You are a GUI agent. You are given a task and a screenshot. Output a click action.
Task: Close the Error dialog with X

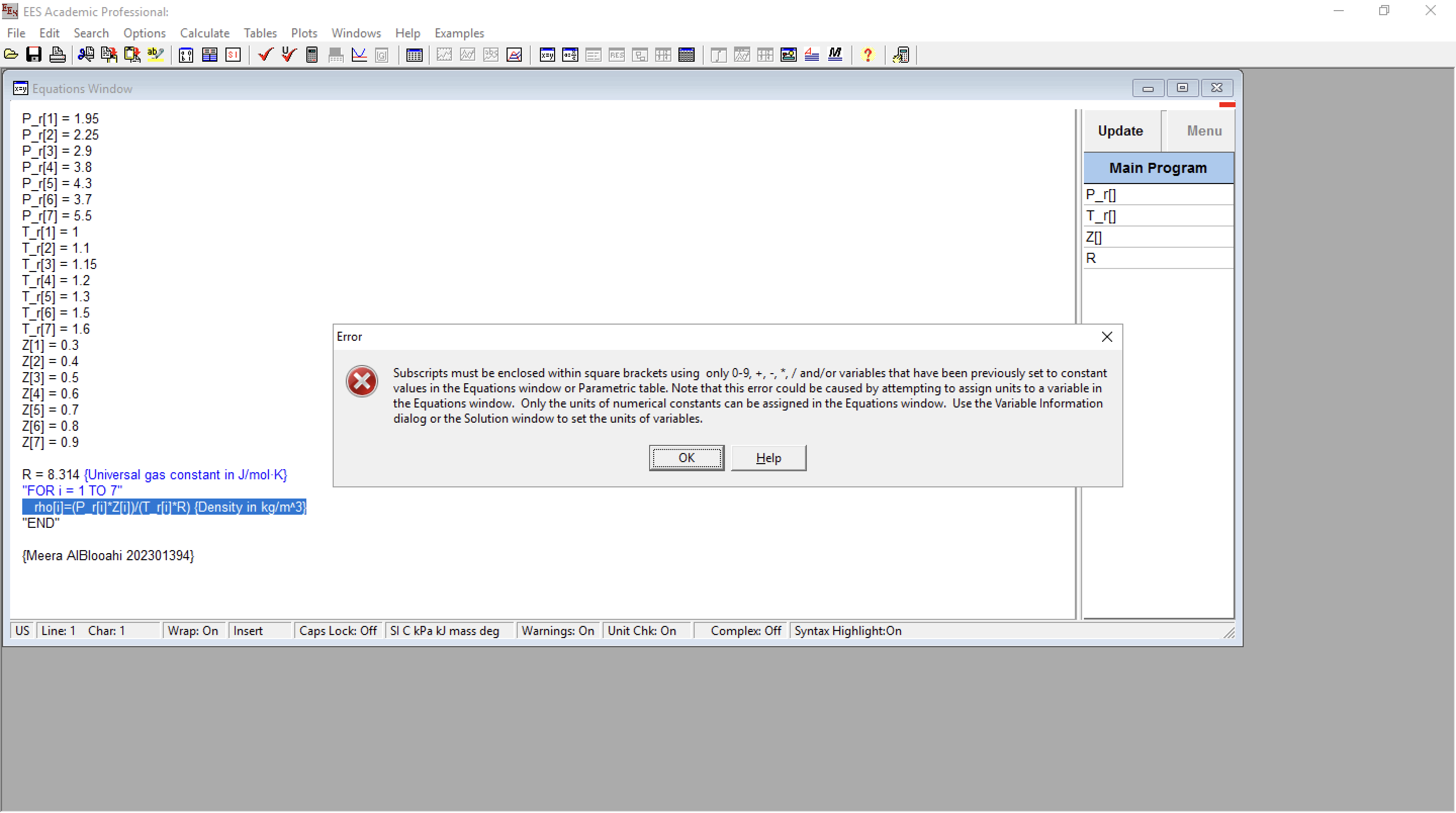click(x=1107, y=337)
